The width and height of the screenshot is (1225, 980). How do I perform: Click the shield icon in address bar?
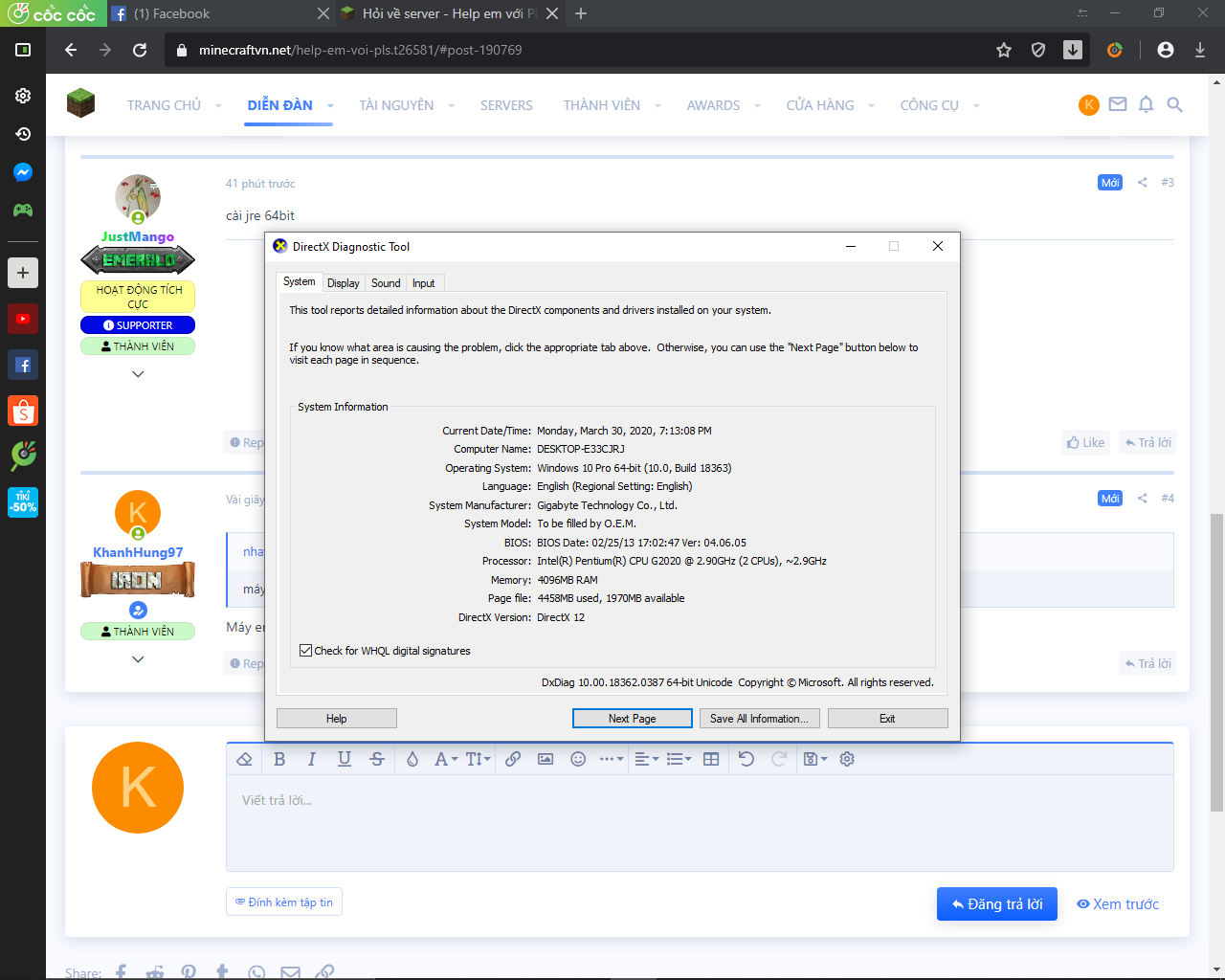coord(1038,50)
